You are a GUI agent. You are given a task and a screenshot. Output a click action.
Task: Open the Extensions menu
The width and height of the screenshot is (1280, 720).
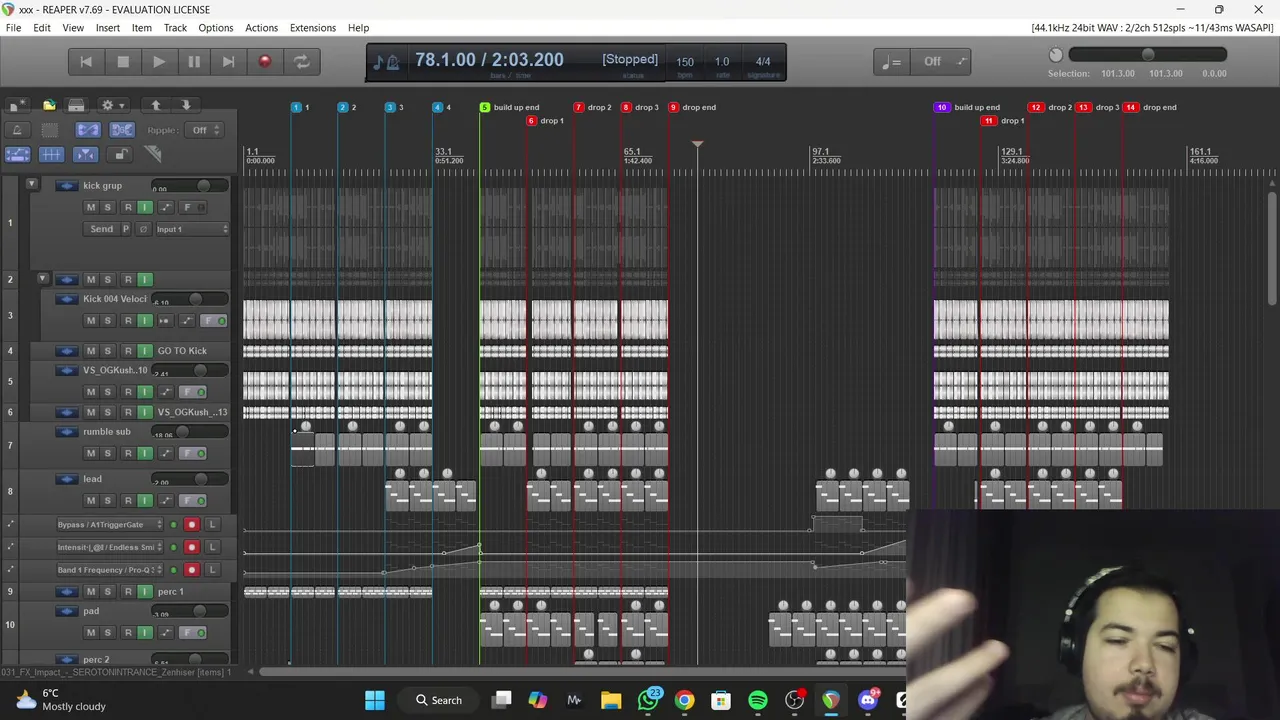[313, 28]
